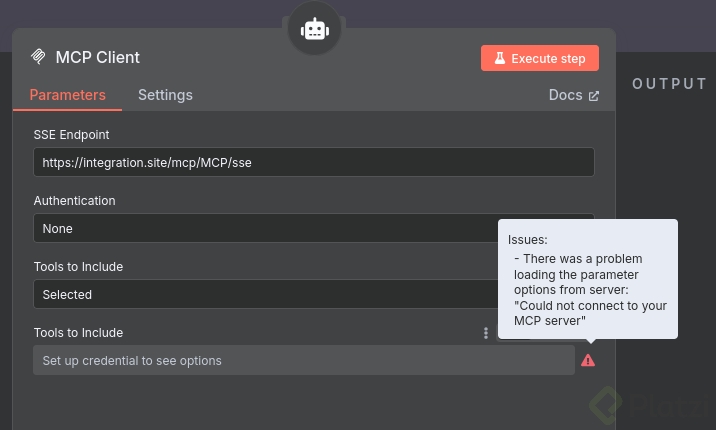Click the lower Tools to Include label
Image resolution: width=716 pixels, height=430 pixels.
point(78,332)
